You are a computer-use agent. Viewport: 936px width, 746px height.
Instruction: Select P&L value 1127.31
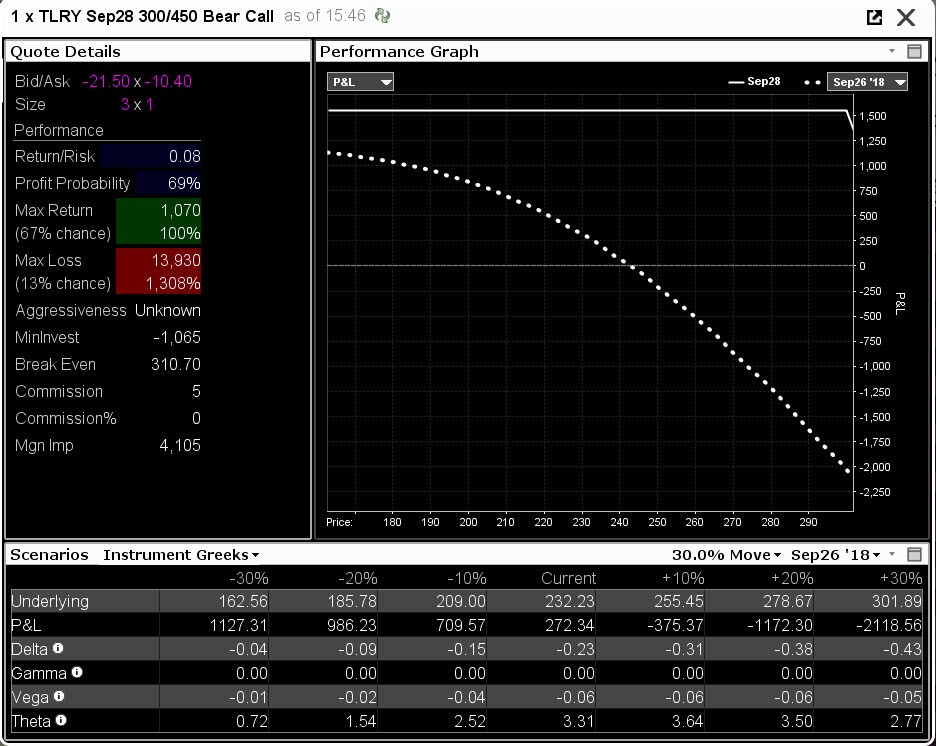click(x=238, y=625)
